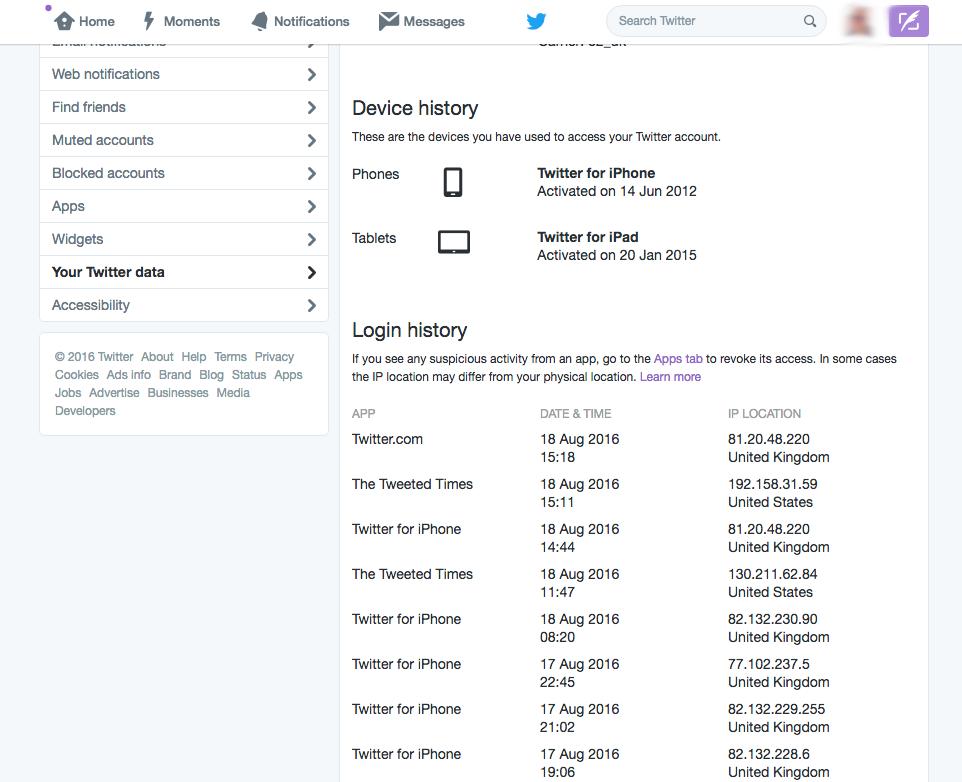Click the Notifications bell icon

pyautogui.click(x=260, y=21)
